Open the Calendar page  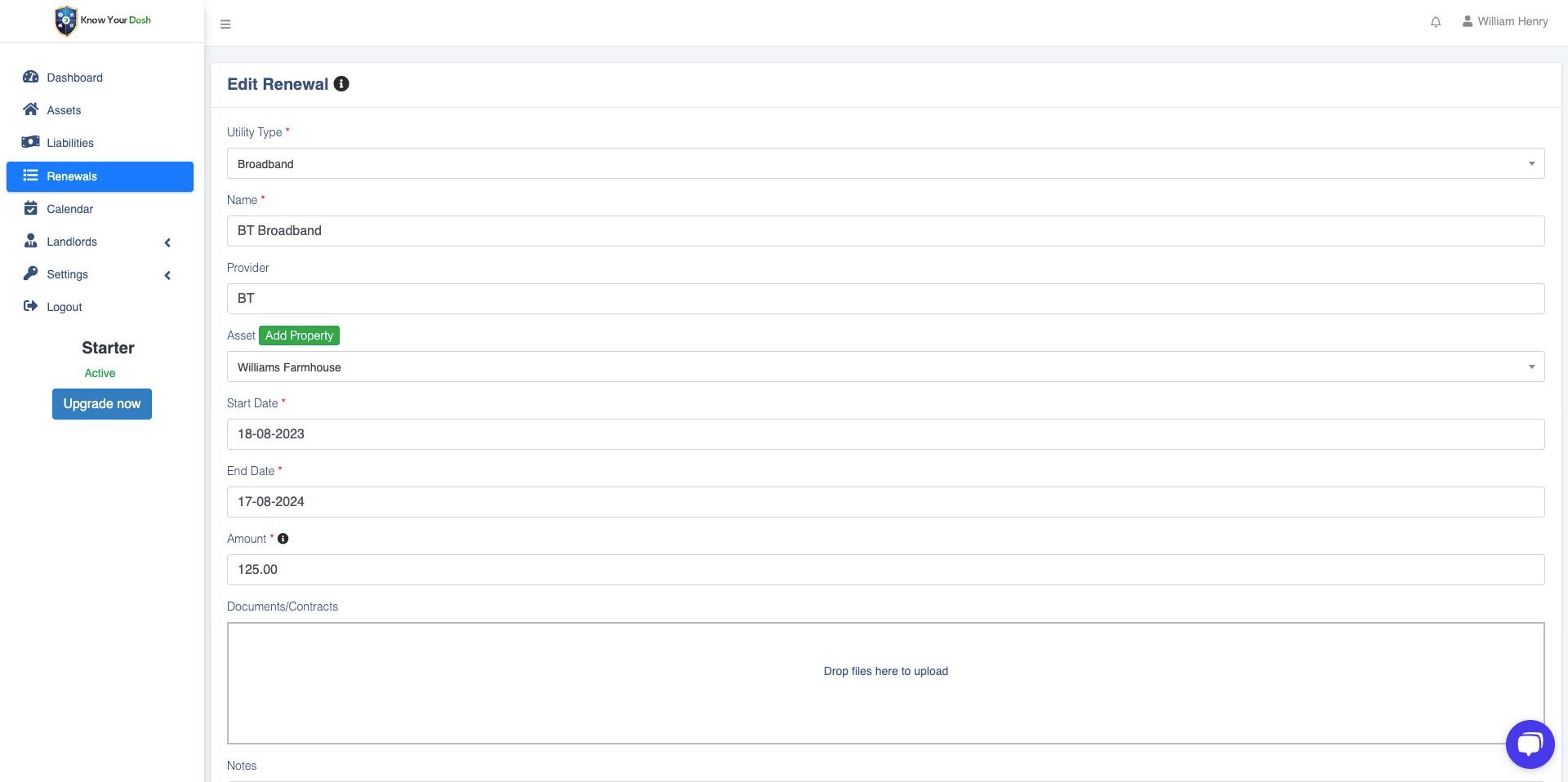tap(100, 209)
